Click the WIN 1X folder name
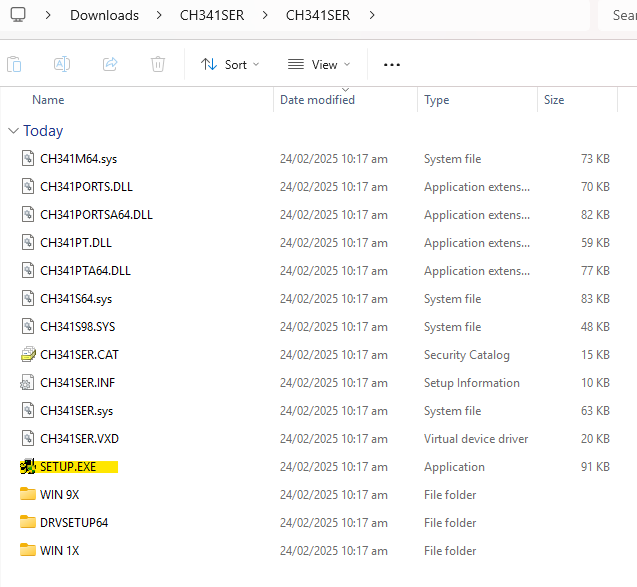This screenshot has height=587, width=637. coord(59,551)
